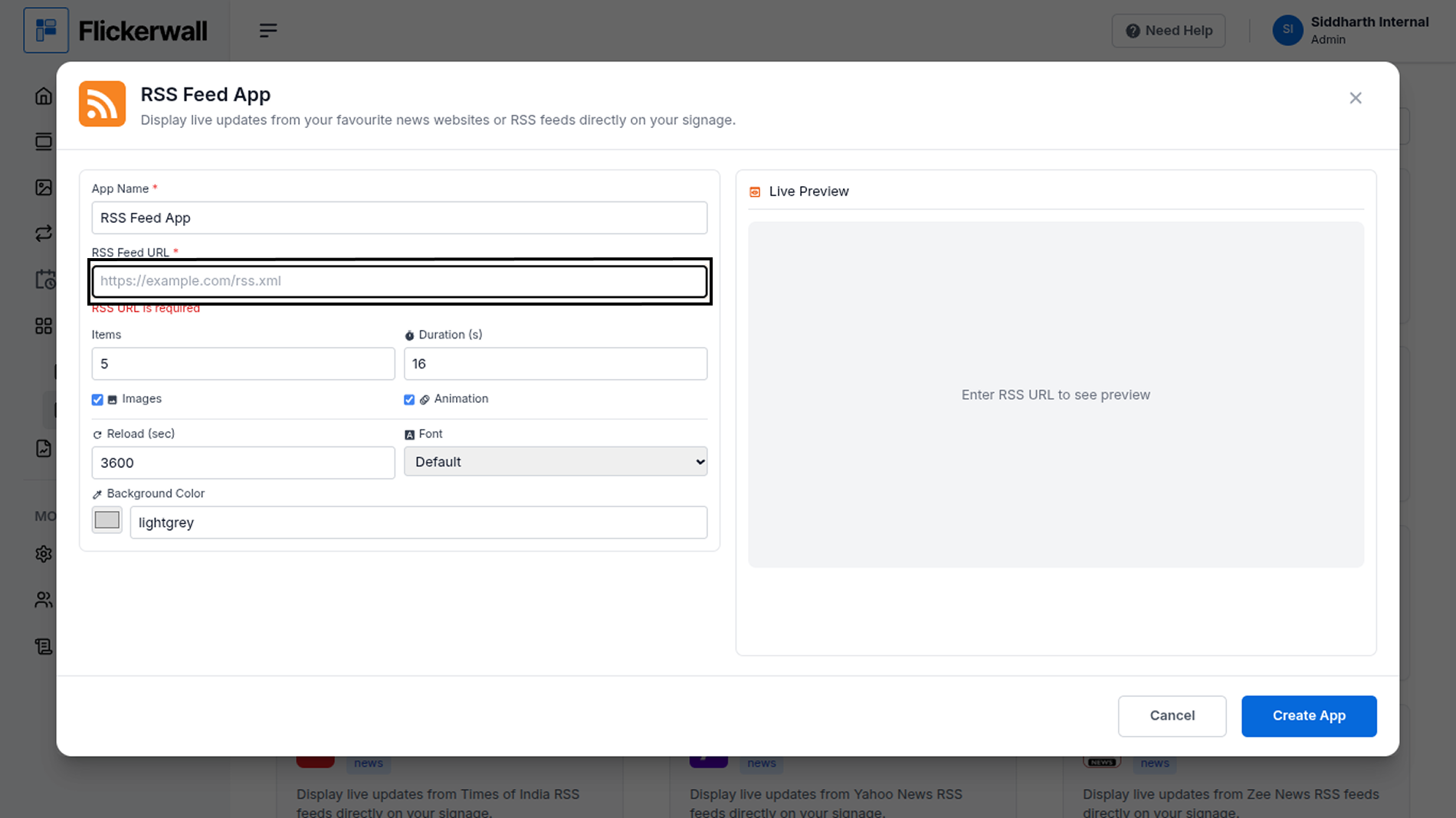Viewport: 1456px width, 818px height.
Task: Focus the Items number field
Action: click(243, 364)
